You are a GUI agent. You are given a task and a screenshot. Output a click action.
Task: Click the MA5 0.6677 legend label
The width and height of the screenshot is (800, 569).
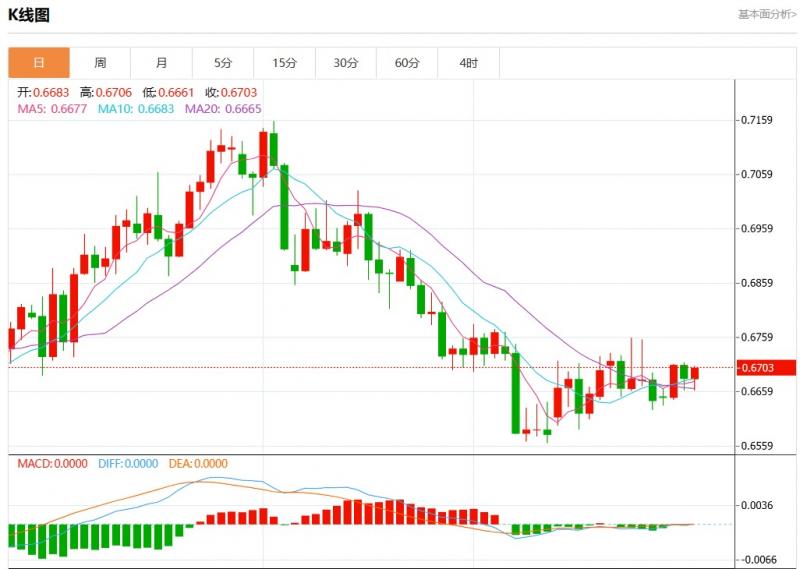click(x=53, y=108)
